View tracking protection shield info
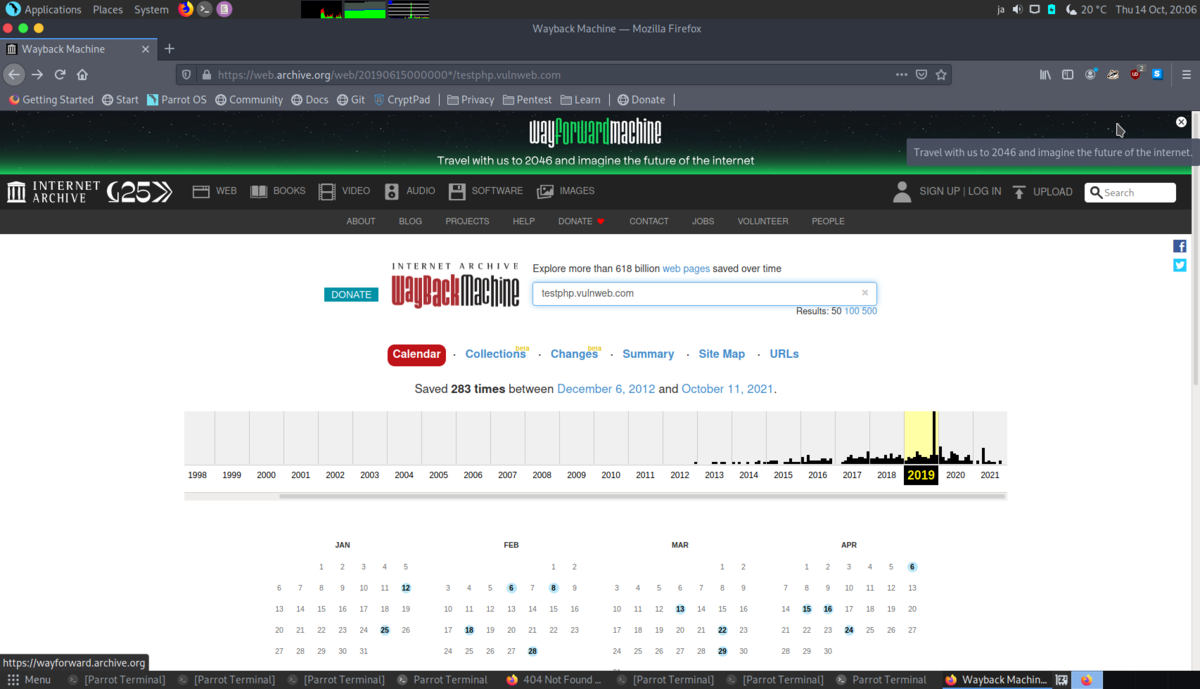 pyautogui.click(x=186, y=74)
